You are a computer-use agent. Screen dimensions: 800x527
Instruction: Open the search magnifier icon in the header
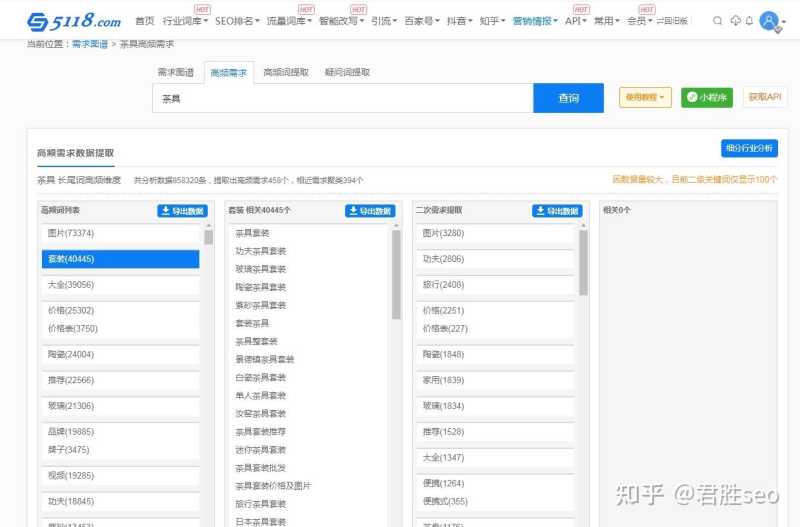(x=717, y=21)
